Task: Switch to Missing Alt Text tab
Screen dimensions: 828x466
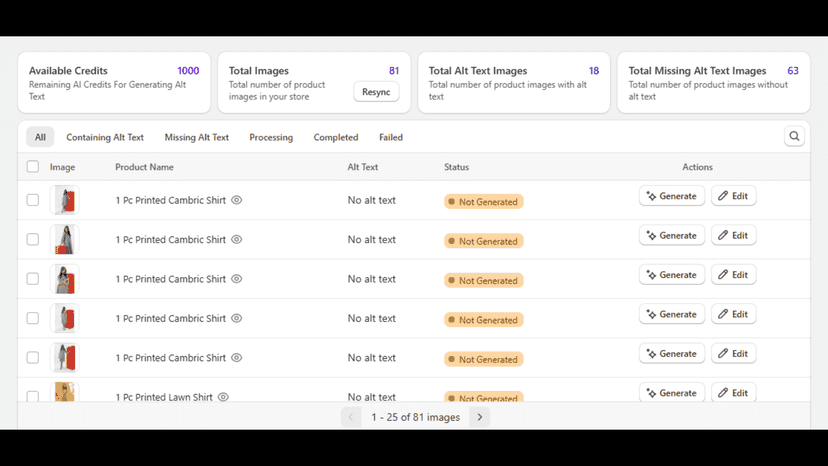Action: tap(196, 137)
